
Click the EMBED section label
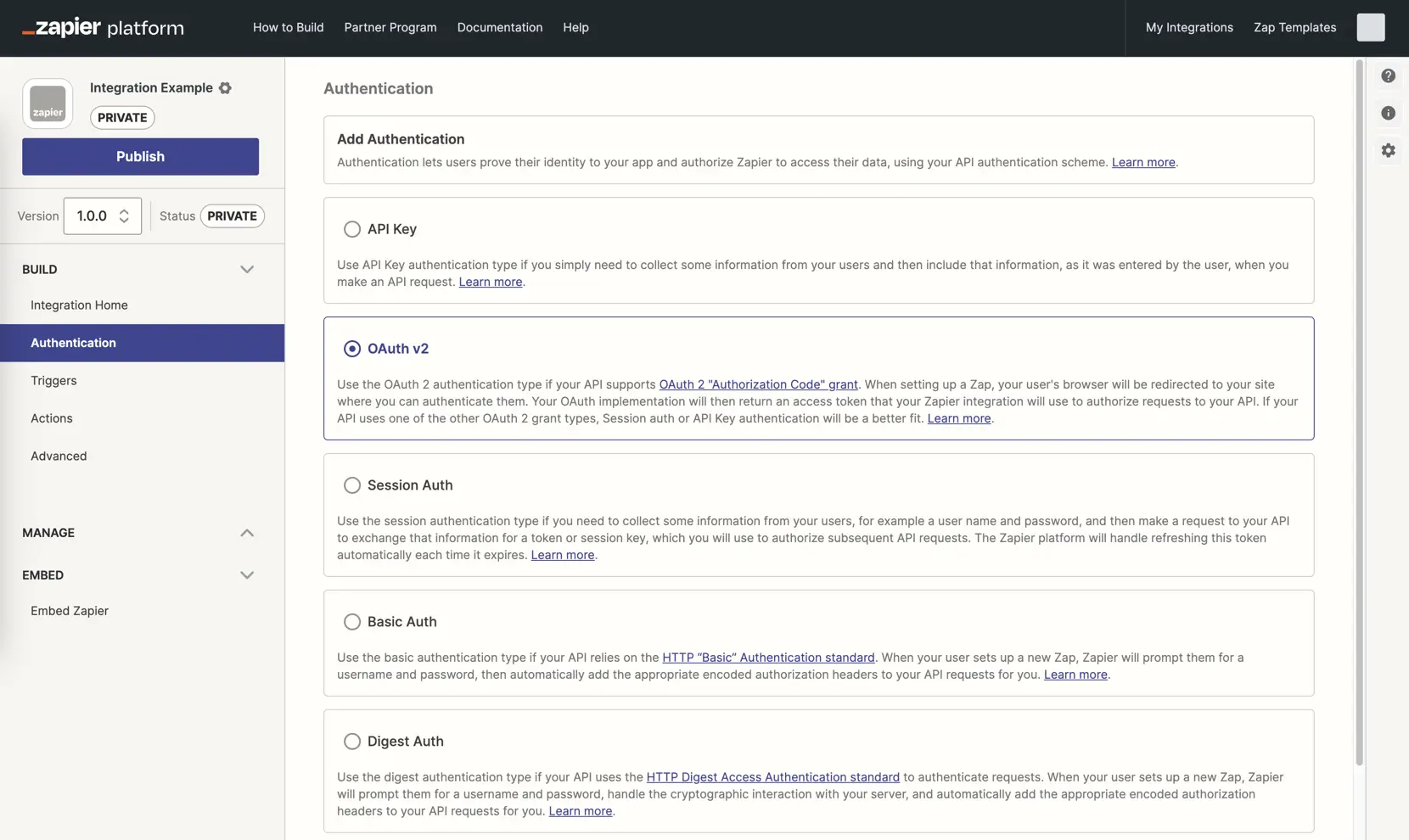coord(42,575)
